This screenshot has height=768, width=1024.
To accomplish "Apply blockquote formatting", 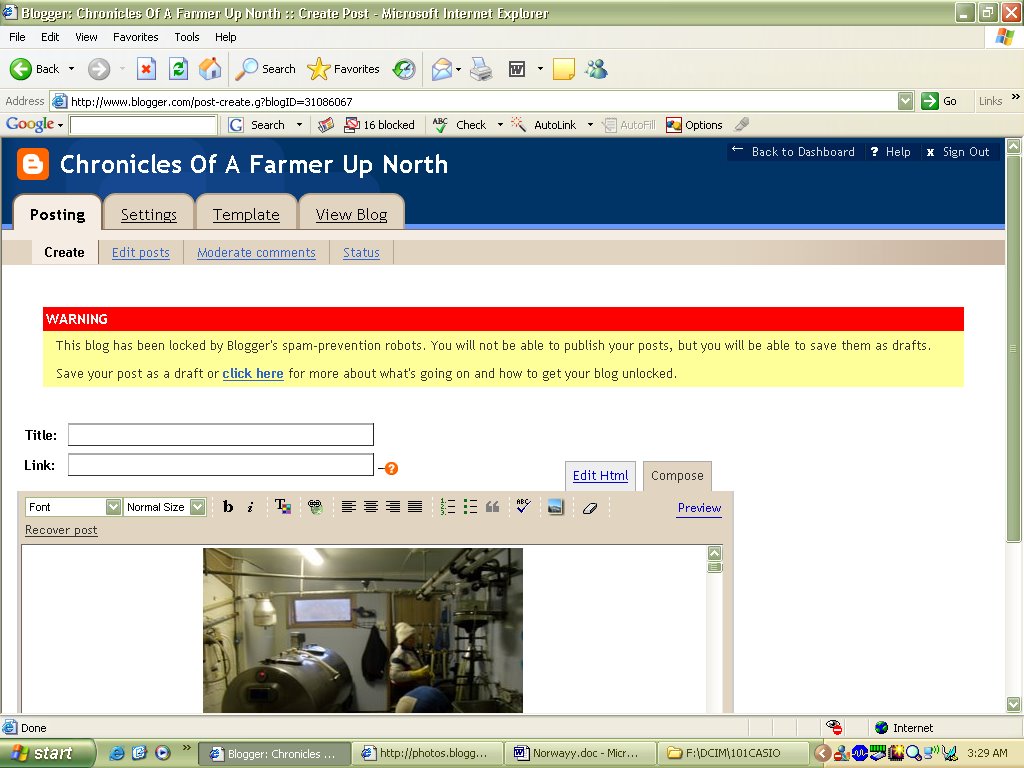I will [x=492, y=507].
